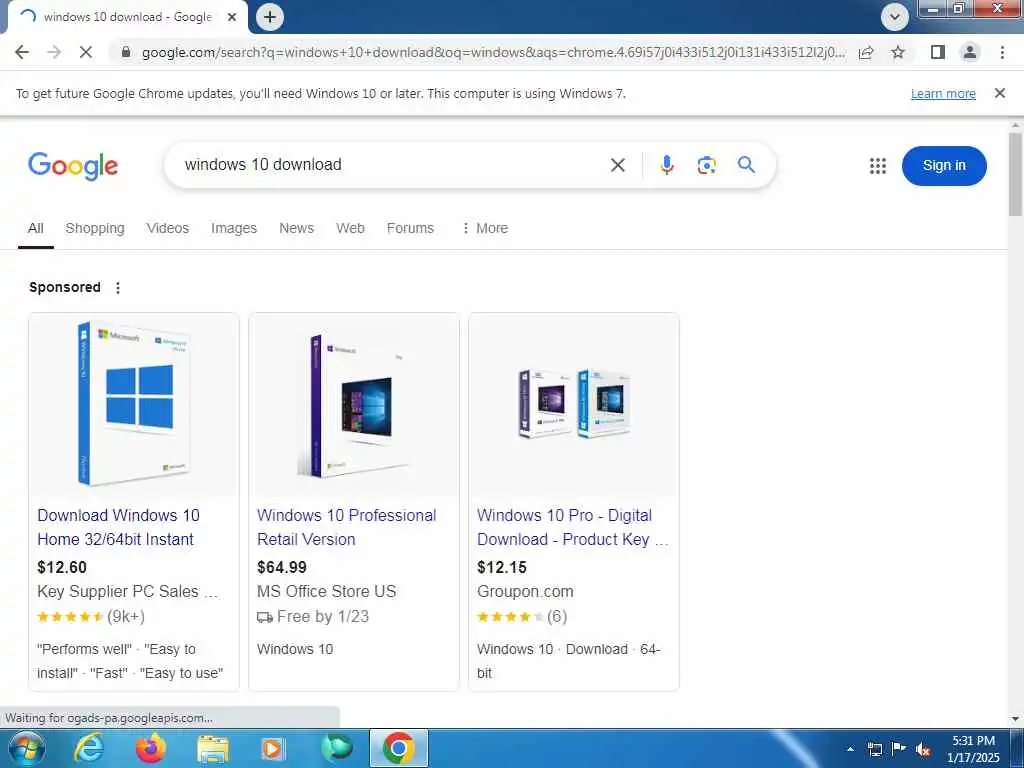Click Groupon.com seller name

525,591
